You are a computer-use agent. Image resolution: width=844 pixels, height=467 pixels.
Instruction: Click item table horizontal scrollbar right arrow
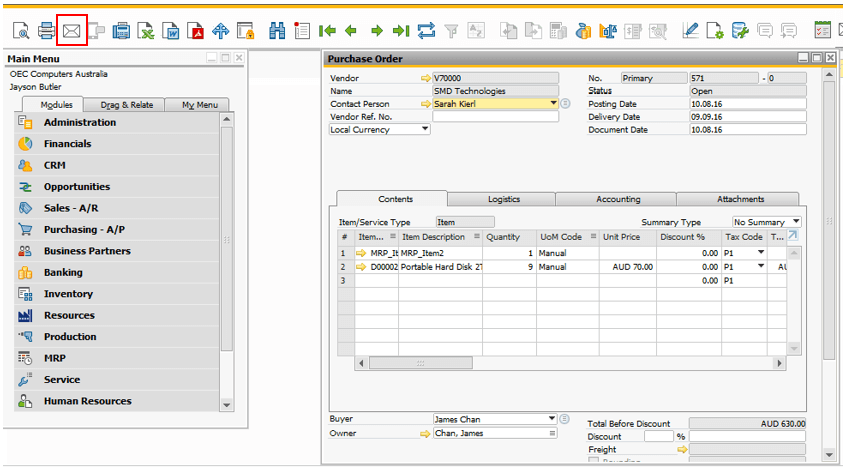pos(779,363)
